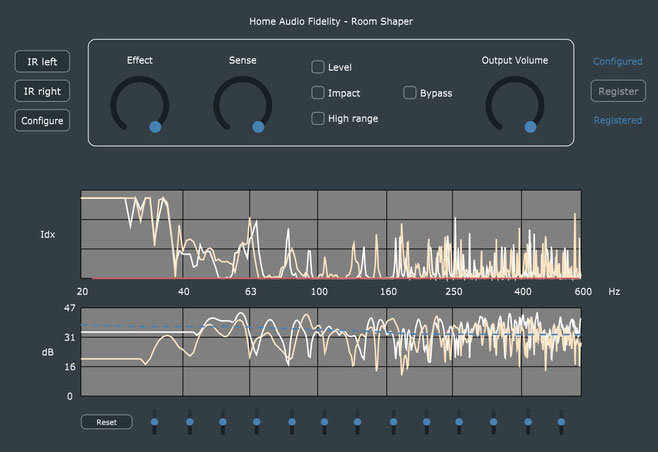Toggle the Bypass checkbox
The width and height of the screenshot is (658, 452).
(410, 93)
